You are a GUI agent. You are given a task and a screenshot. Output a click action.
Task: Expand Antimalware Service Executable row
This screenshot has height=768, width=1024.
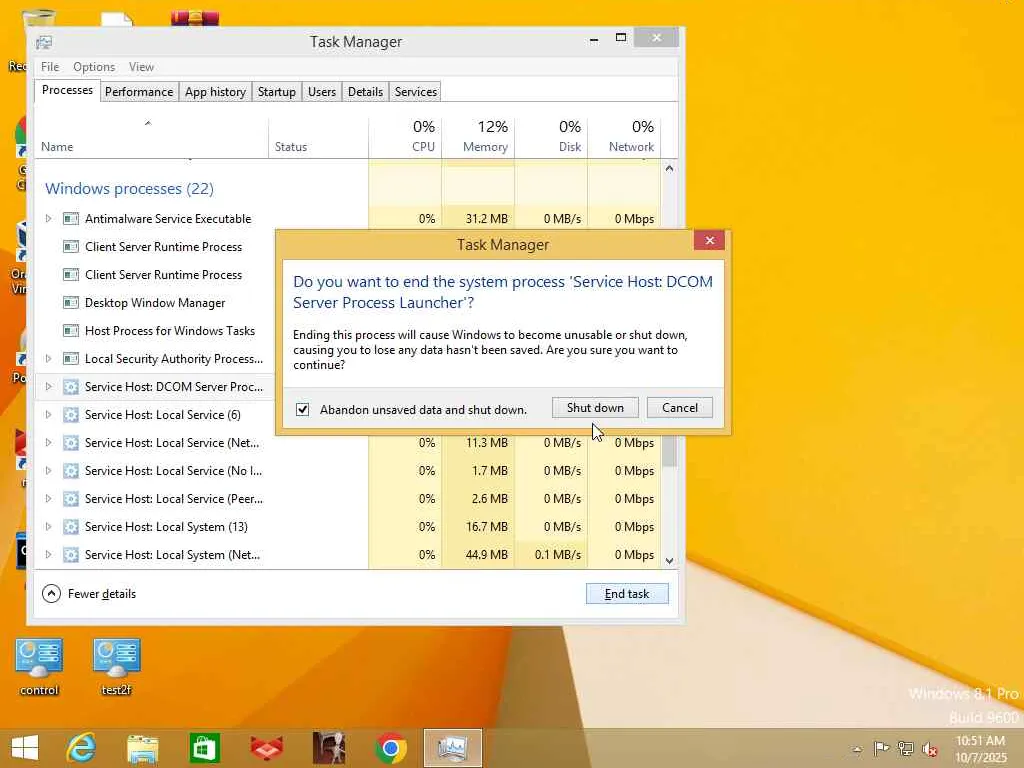coord(48,219)
